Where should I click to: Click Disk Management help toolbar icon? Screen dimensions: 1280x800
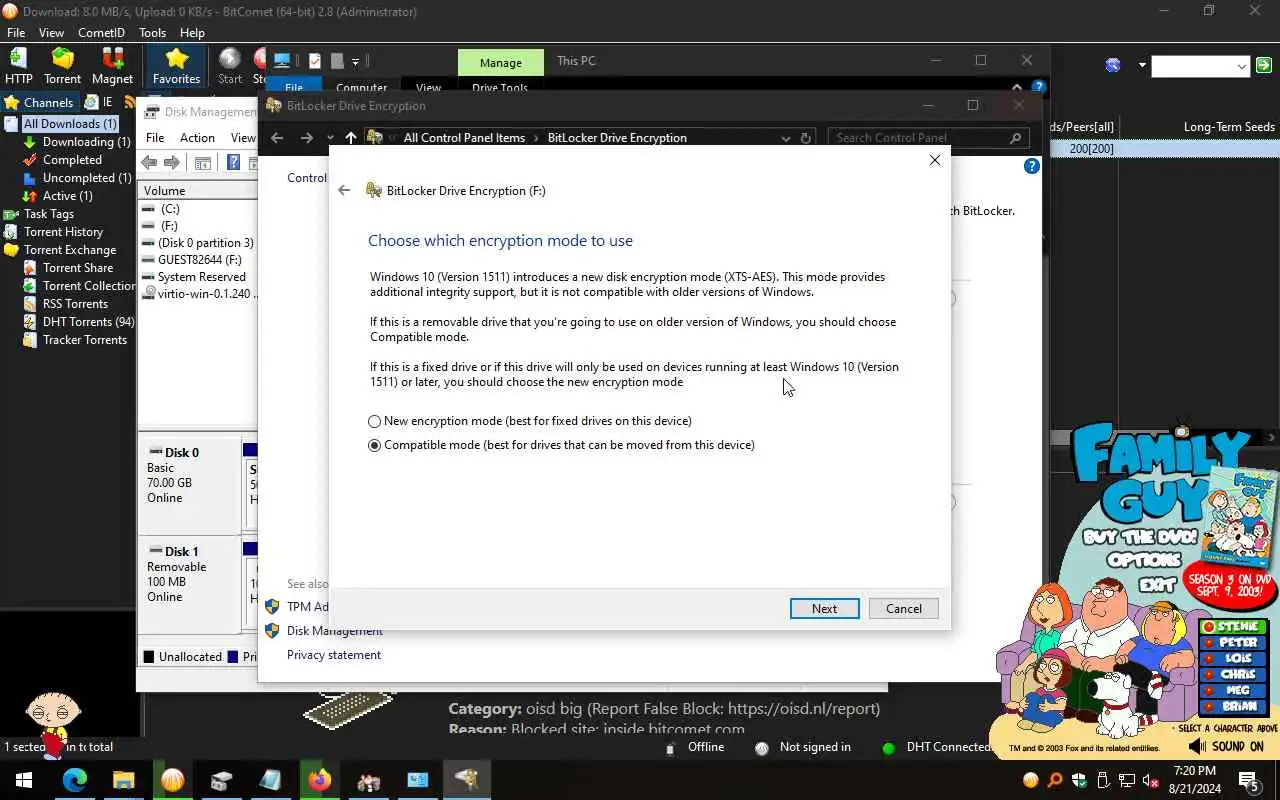click(233, 163)
